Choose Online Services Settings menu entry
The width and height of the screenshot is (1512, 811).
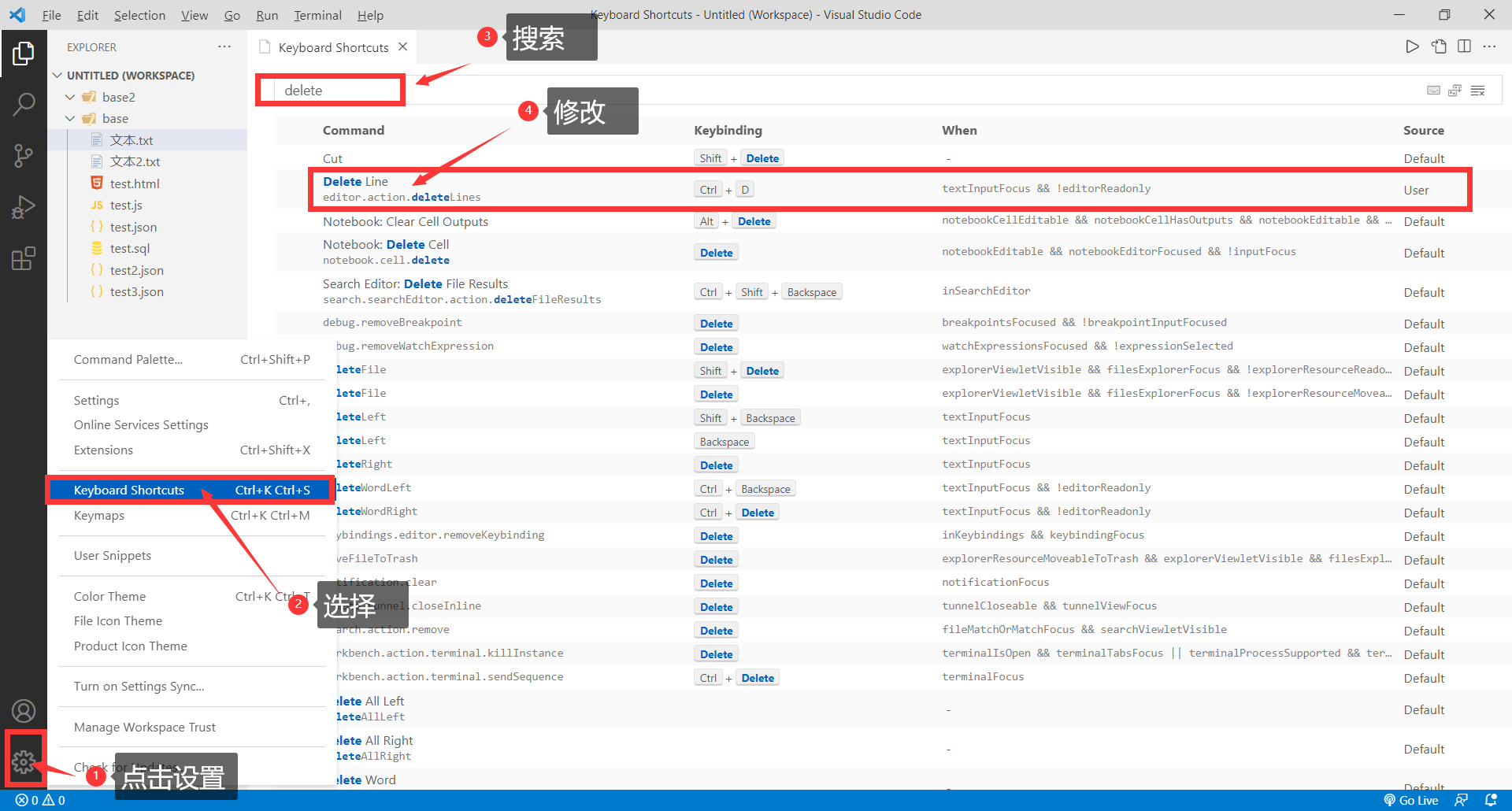(x=192, y=424)
